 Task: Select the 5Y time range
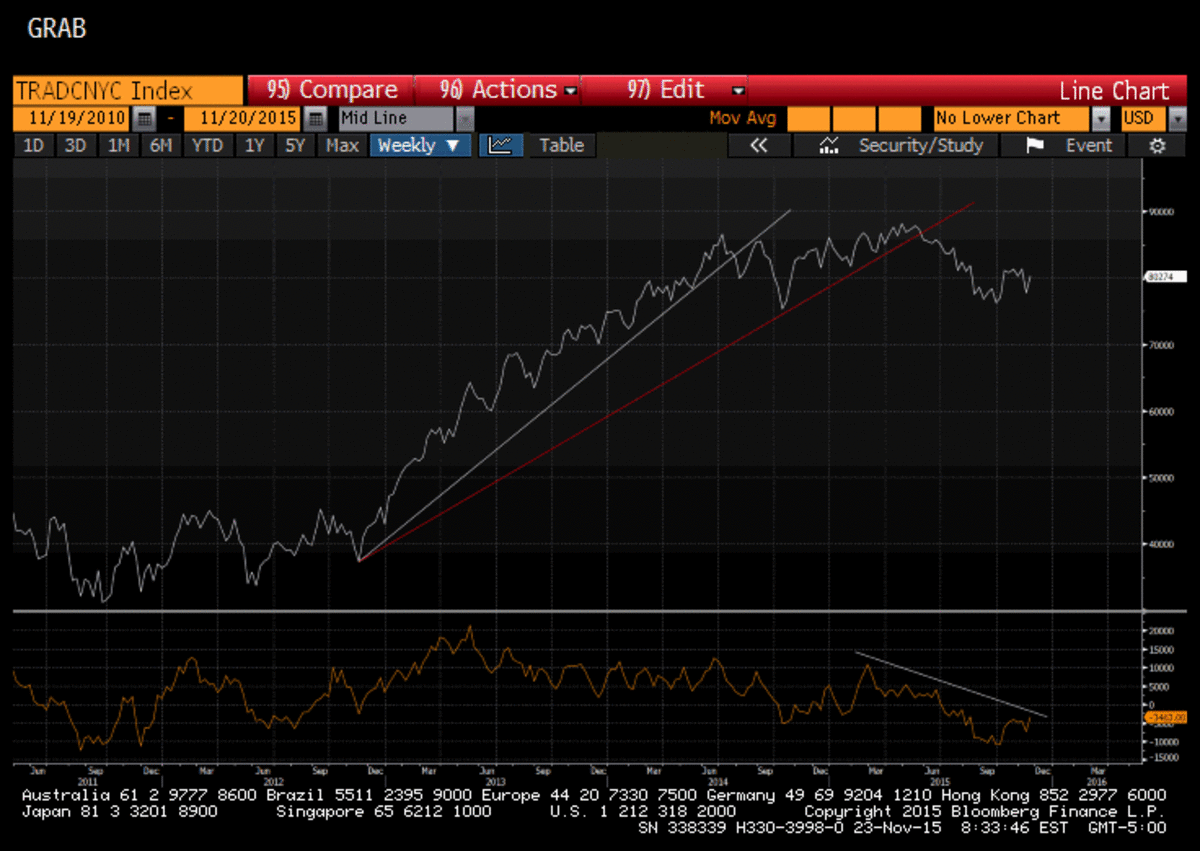point(295,145)
